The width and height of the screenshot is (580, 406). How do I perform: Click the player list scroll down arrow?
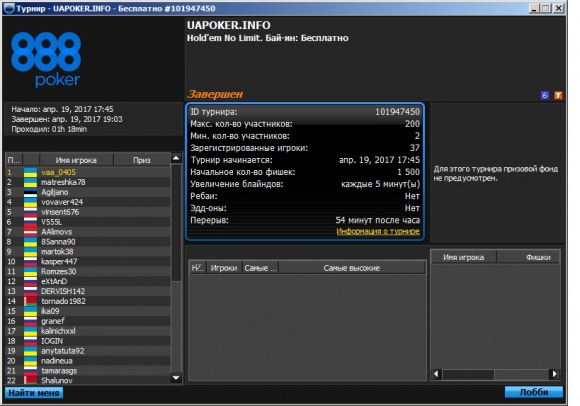(176, 378)
